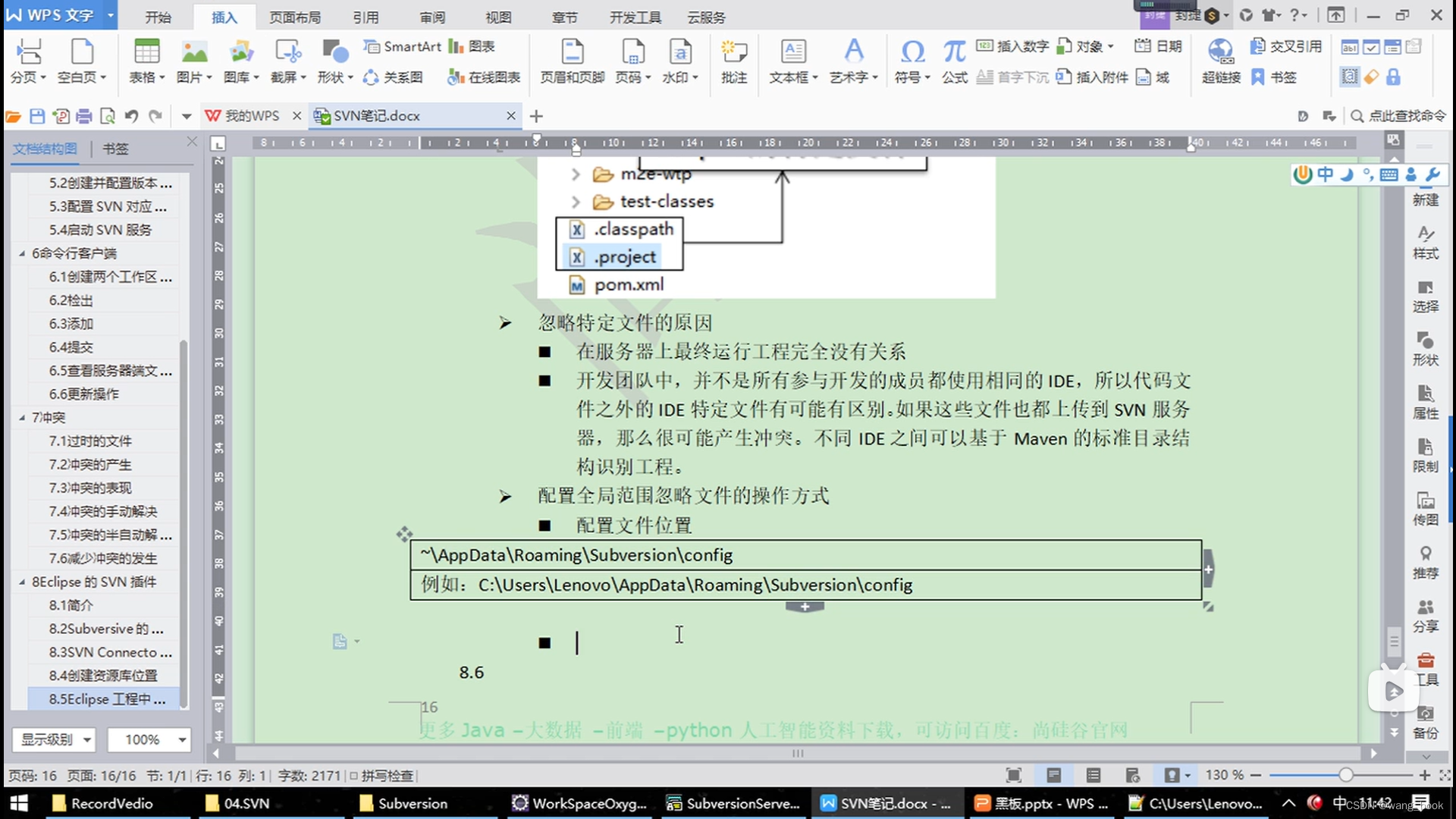
Task: Insert a 超链接 hyperlink
Action: [1221, 61]
